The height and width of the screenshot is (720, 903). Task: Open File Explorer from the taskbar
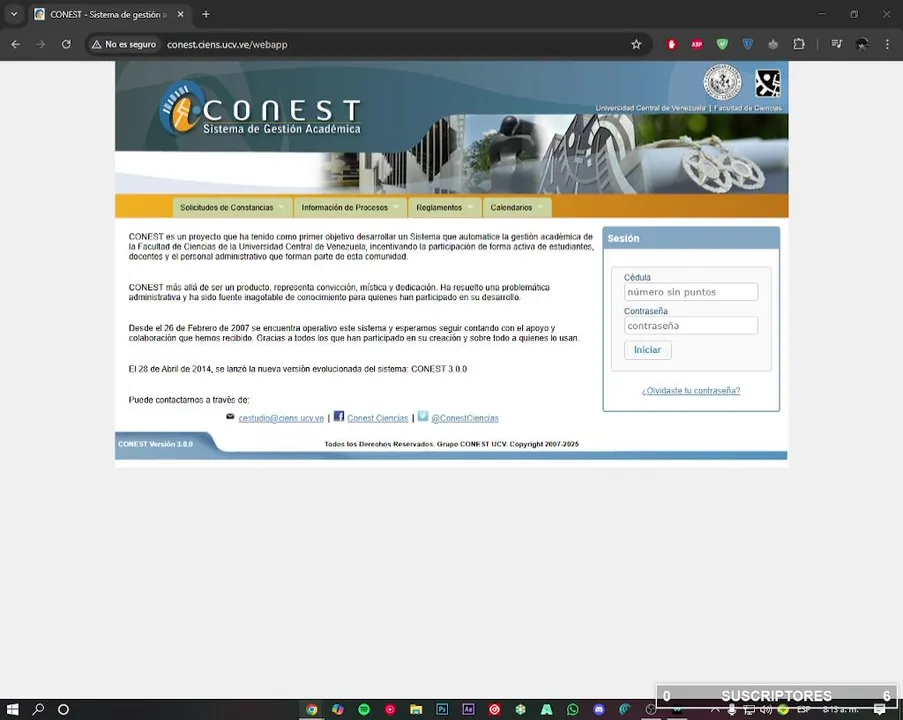(416, 710)
